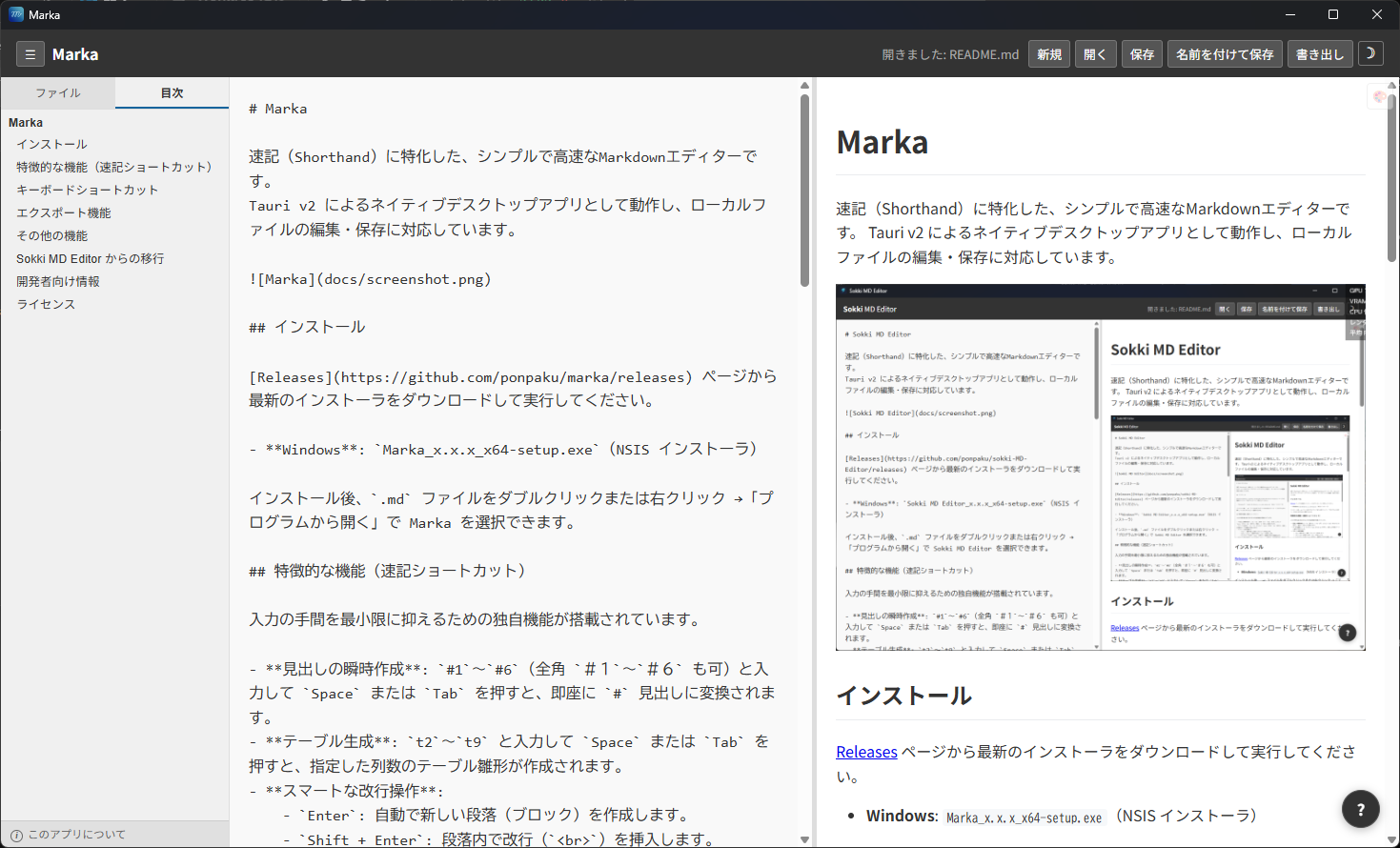The height and width of the screenshot is (848, 1400).
Task: Open the palette theme picker above the preview
Action: pyautogui.click(x=1379, y=96)
